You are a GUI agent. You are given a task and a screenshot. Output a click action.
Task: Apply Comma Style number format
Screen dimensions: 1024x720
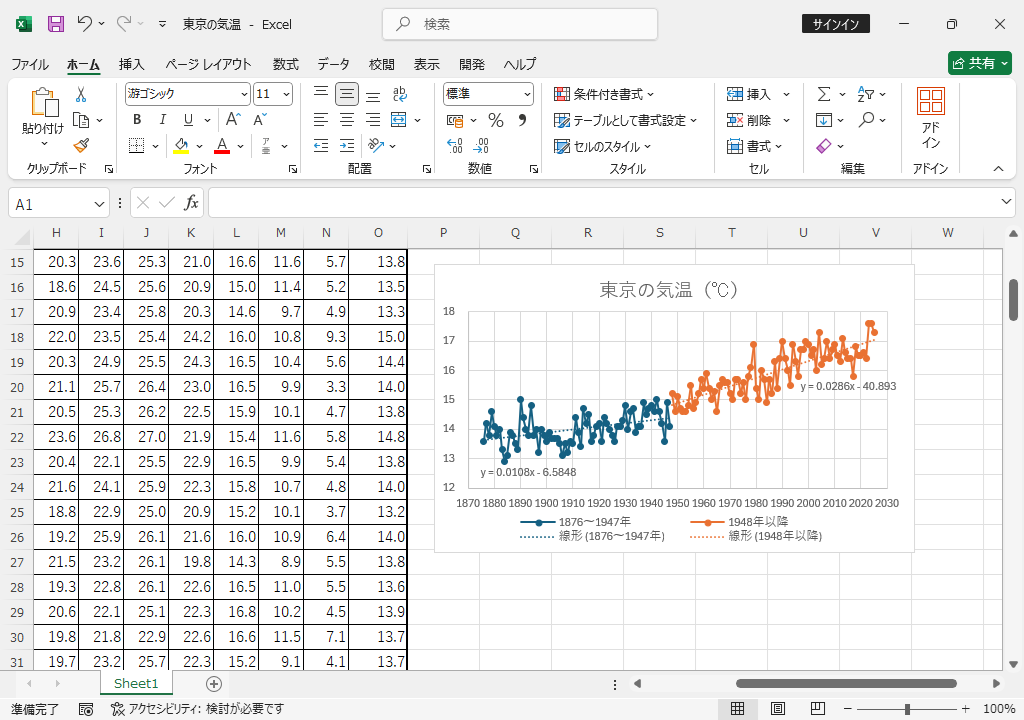(x=522, y=120)
